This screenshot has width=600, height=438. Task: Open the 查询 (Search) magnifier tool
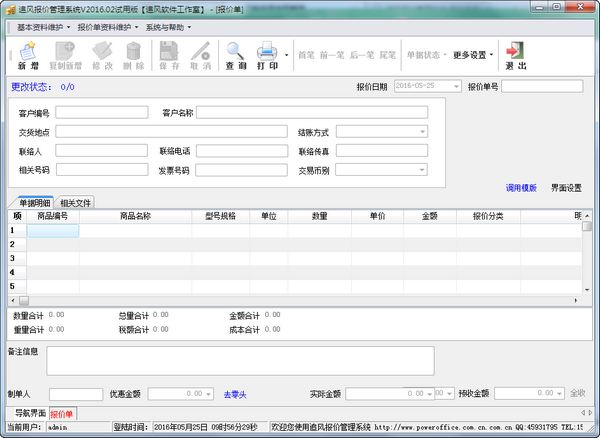click(235, 54)
